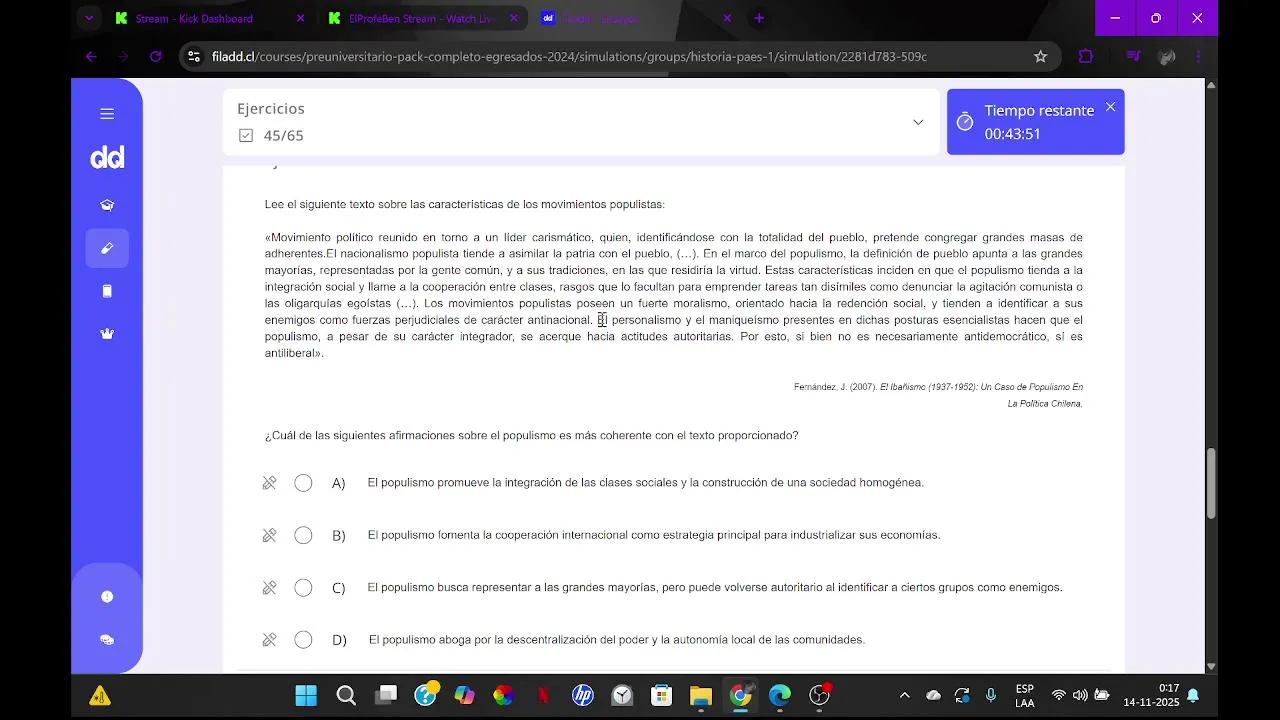Open the graduation cap courses icon

(107, 205)
